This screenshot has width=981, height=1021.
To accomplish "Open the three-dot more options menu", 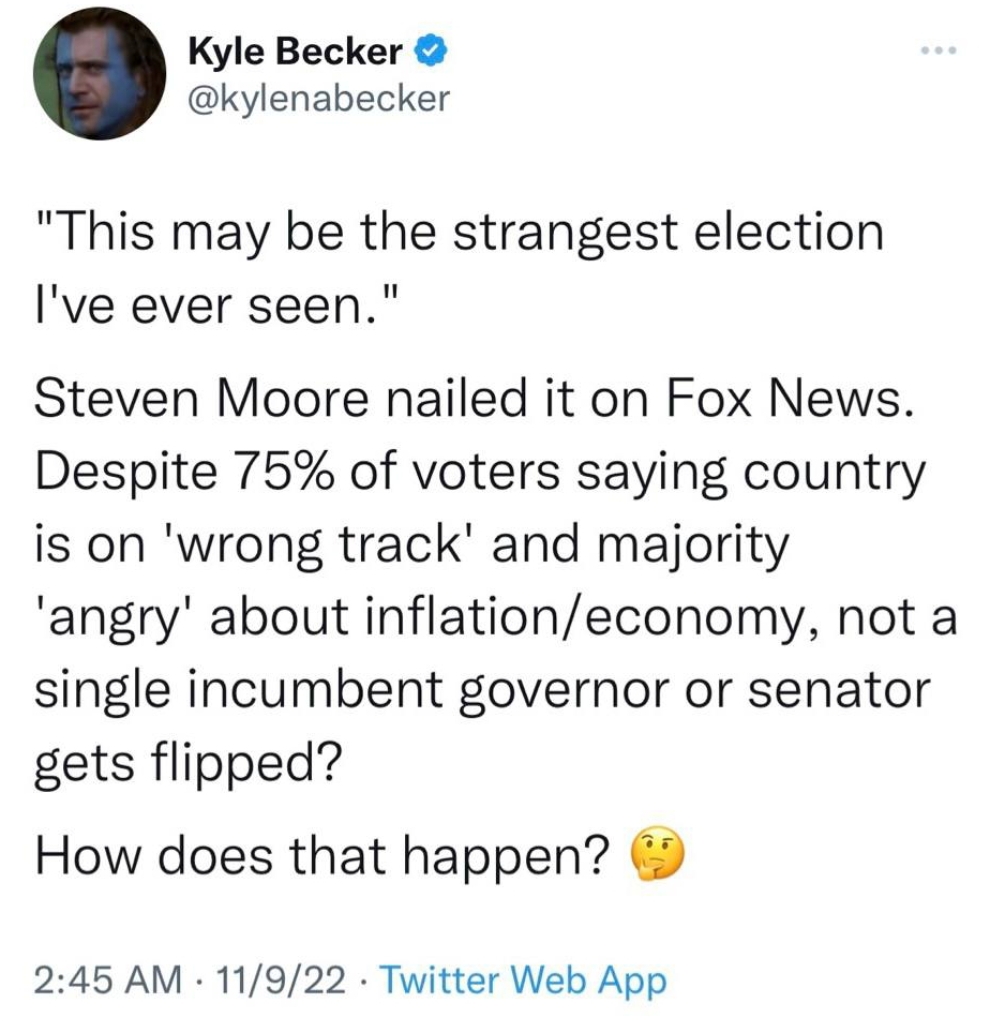I will tap(939, 50).
